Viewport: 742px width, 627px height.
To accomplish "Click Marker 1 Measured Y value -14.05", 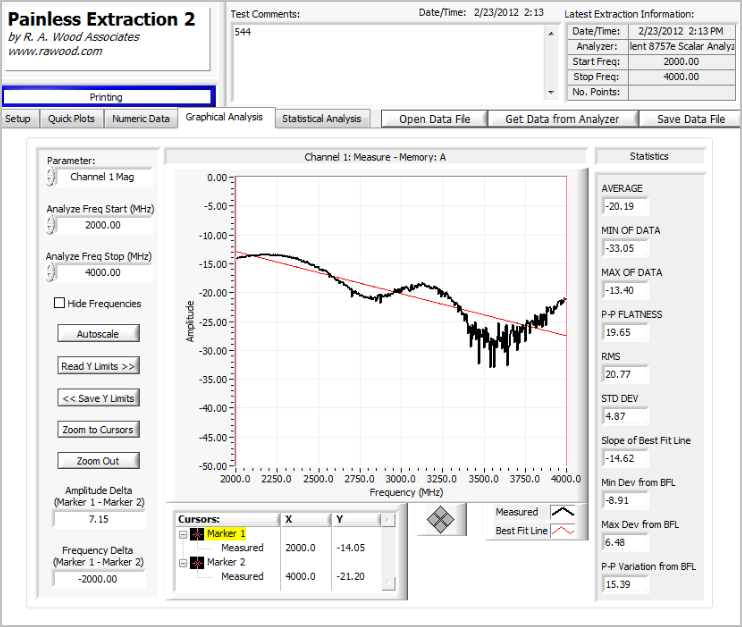I will [x=351, y=548].
